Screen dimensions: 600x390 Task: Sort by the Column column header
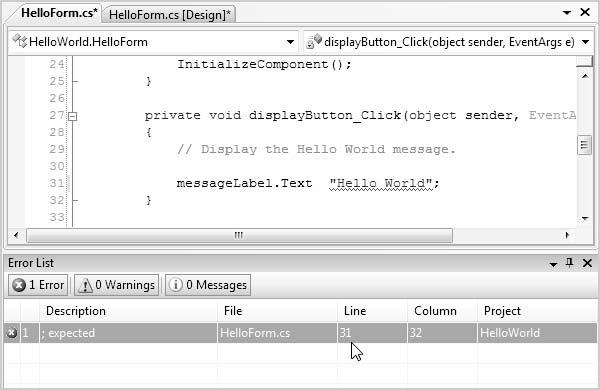pyautogui.click(x=442, y=311)
